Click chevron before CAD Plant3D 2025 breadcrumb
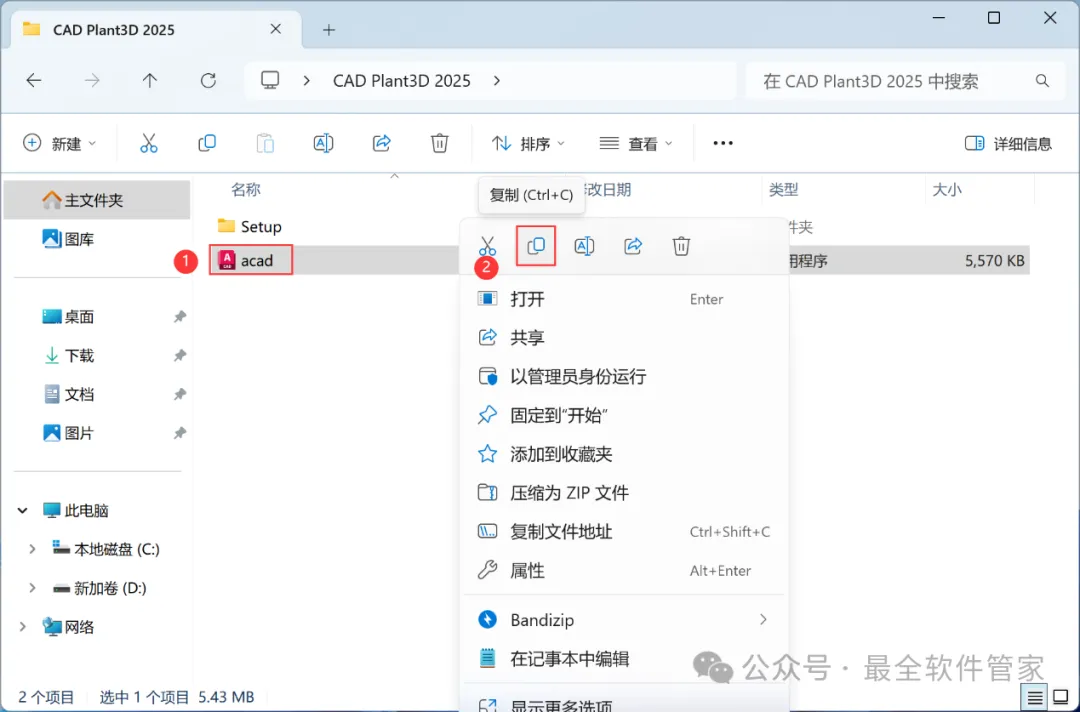Viewport: 1080px width, 712px height. (307, 81)
